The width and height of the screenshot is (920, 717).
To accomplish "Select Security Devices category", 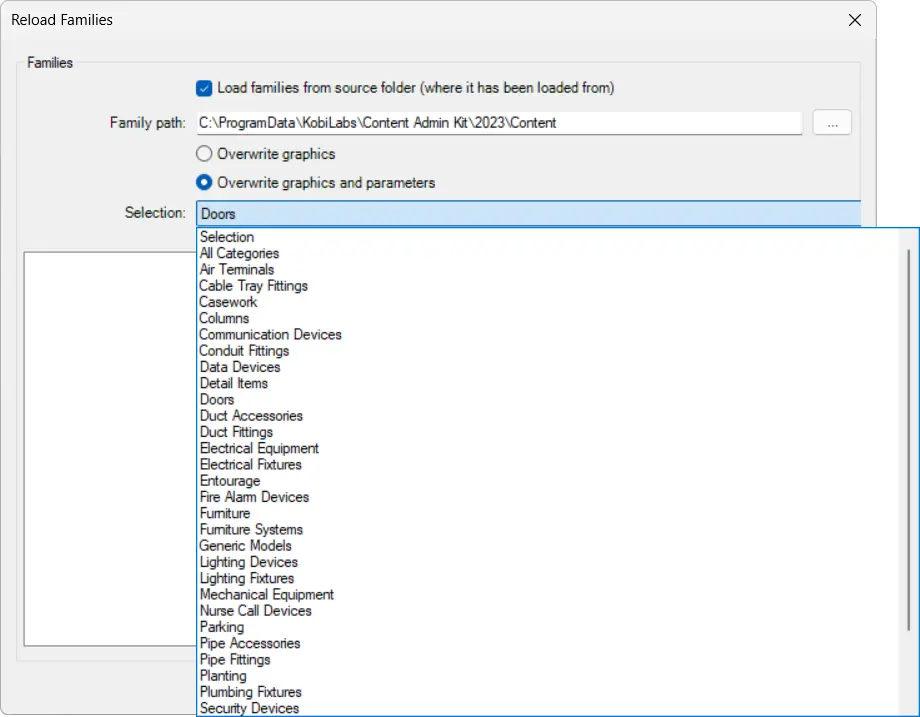I will coord(249,708).
